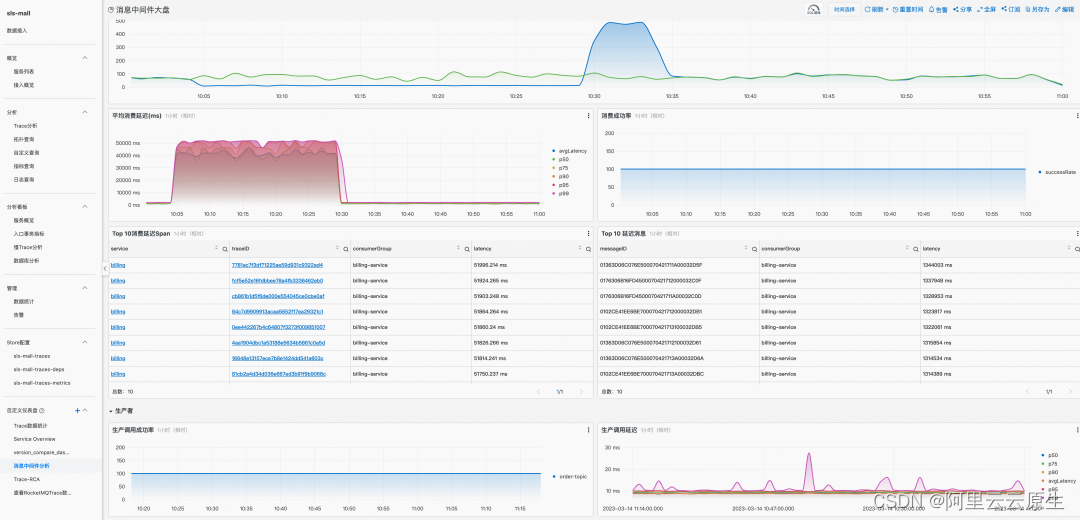Toggle p50 series in consumption delay legend
The height and width of the screenshot is (520, 1080).
tap(561, 159)
